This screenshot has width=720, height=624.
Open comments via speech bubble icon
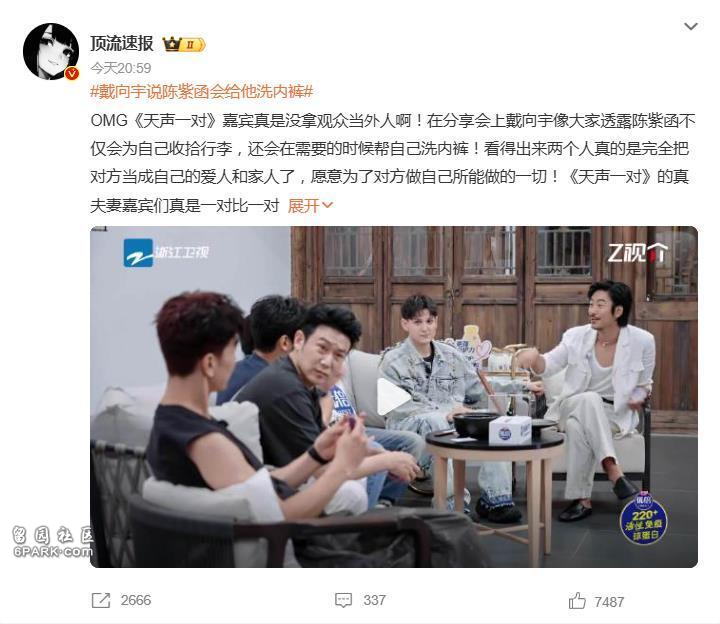pos(343,600)
